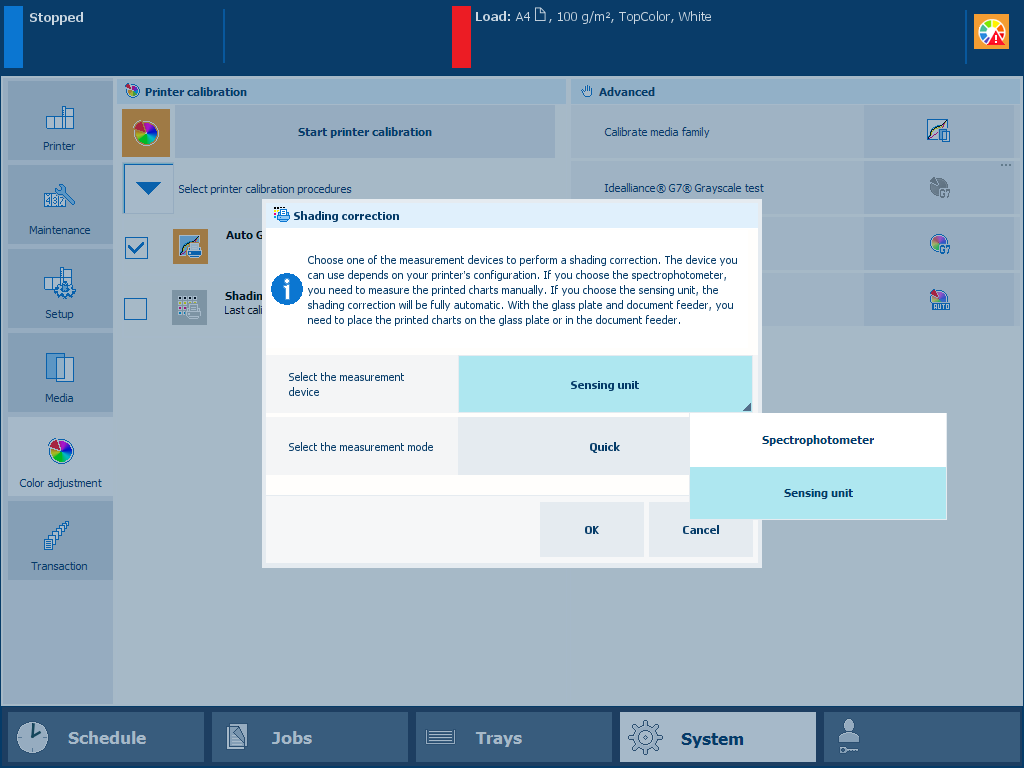
Task: Click the color warning icon in top-right
Action: pyautogui.click(x=991, y=33)
